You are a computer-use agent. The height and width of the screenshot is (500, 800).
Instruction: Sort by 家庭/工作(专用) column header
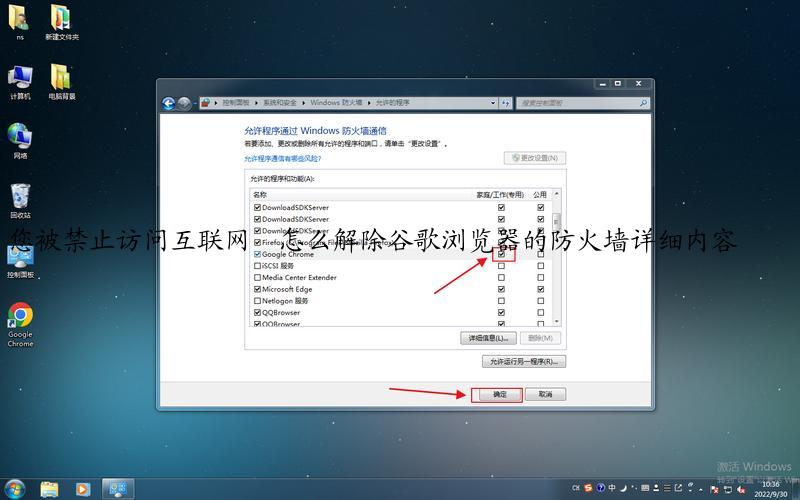tap(500, 195)
